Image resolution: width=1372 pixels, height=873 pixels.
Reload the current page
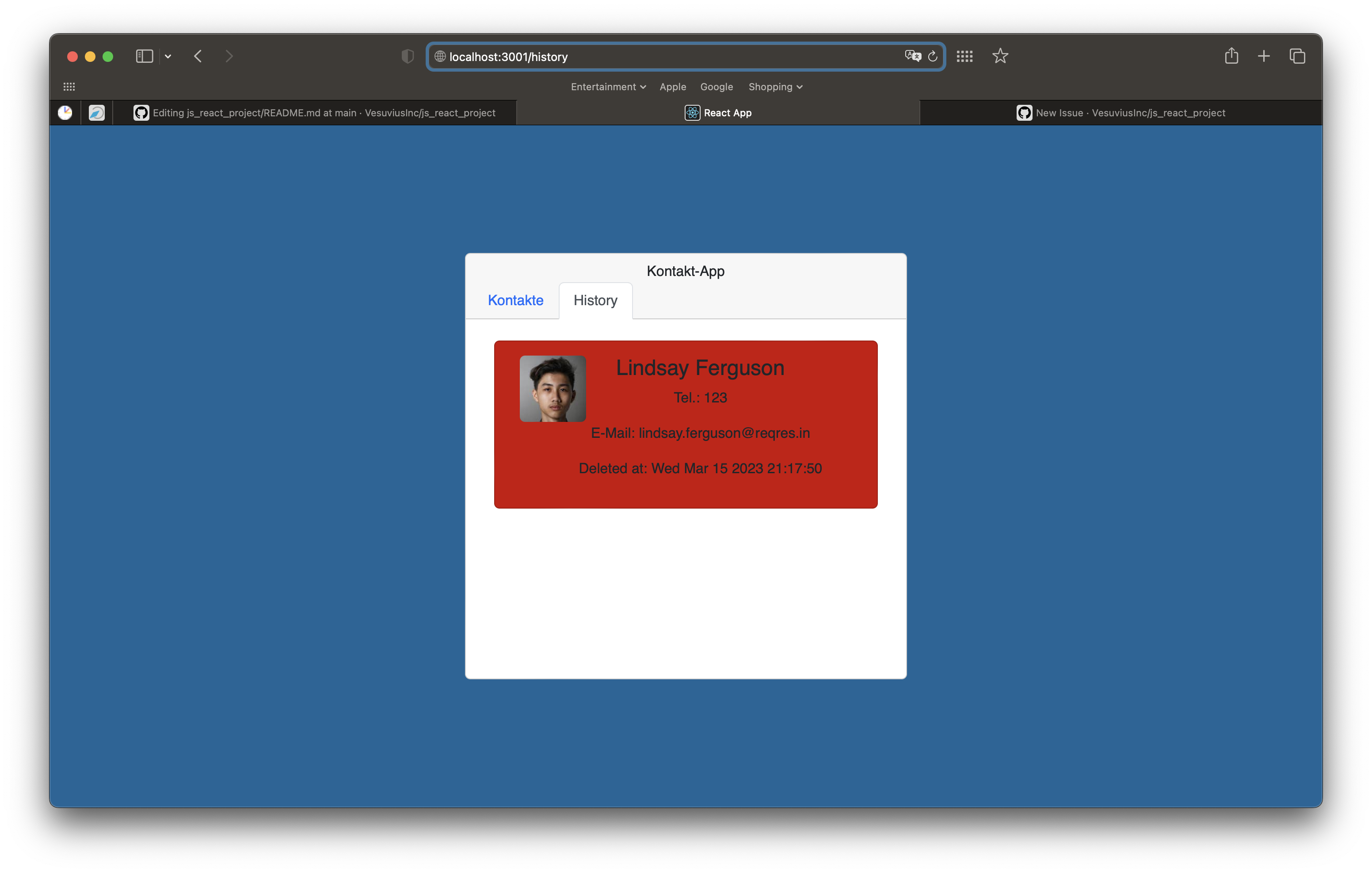933,56
